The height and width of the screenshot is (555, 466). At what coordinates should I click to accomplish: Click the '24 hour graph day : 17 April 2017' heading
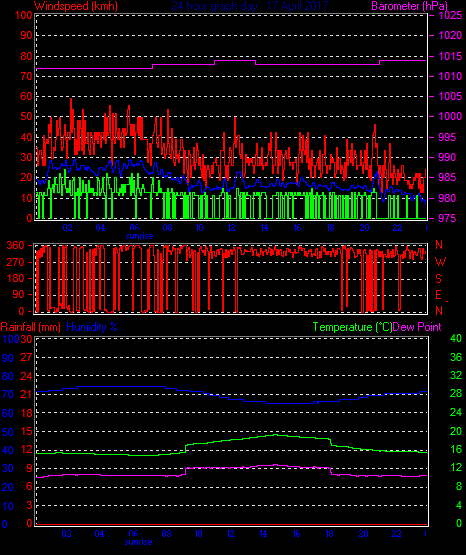click(250, 6)
